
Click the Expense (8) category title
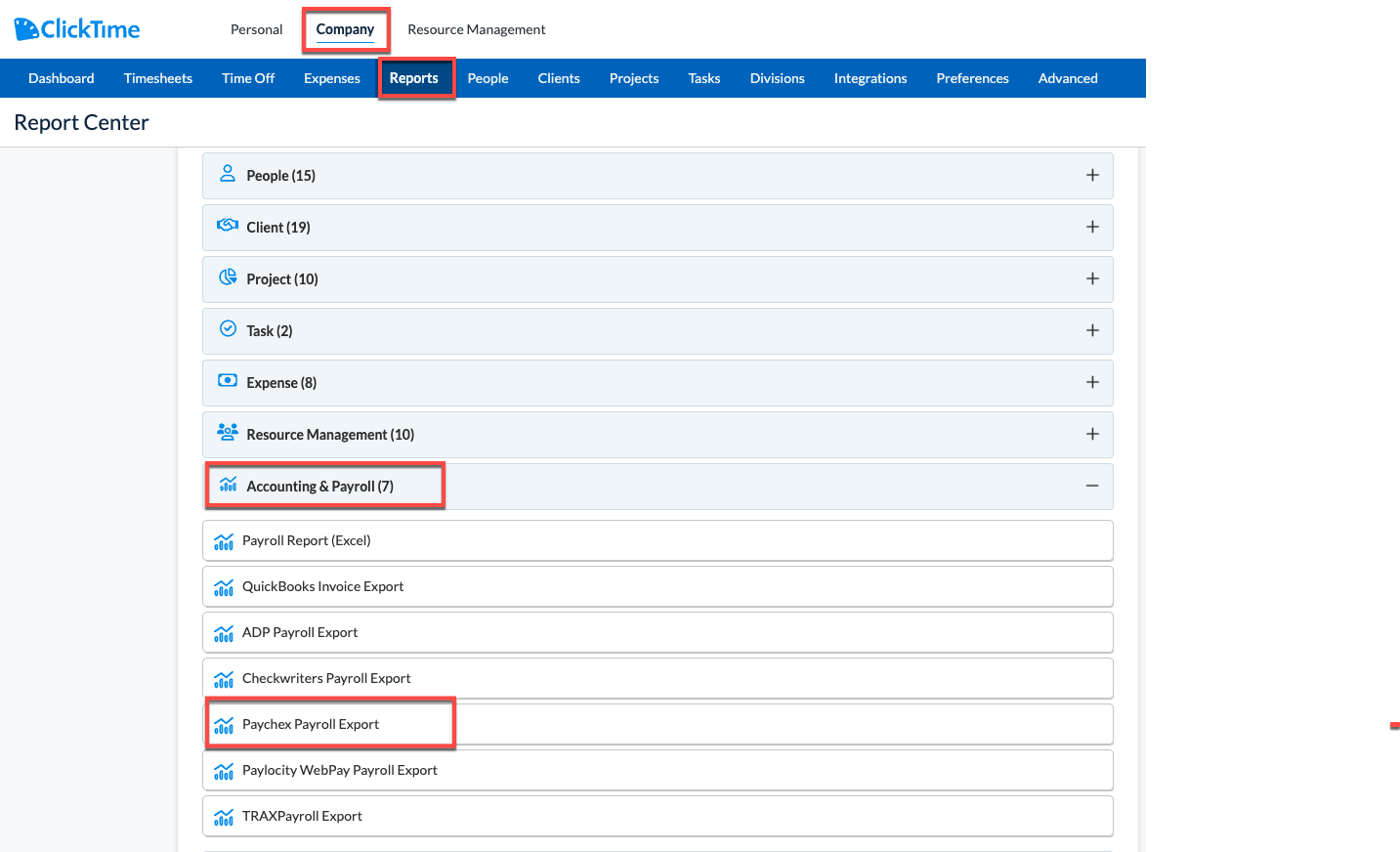tap(281, 383)
